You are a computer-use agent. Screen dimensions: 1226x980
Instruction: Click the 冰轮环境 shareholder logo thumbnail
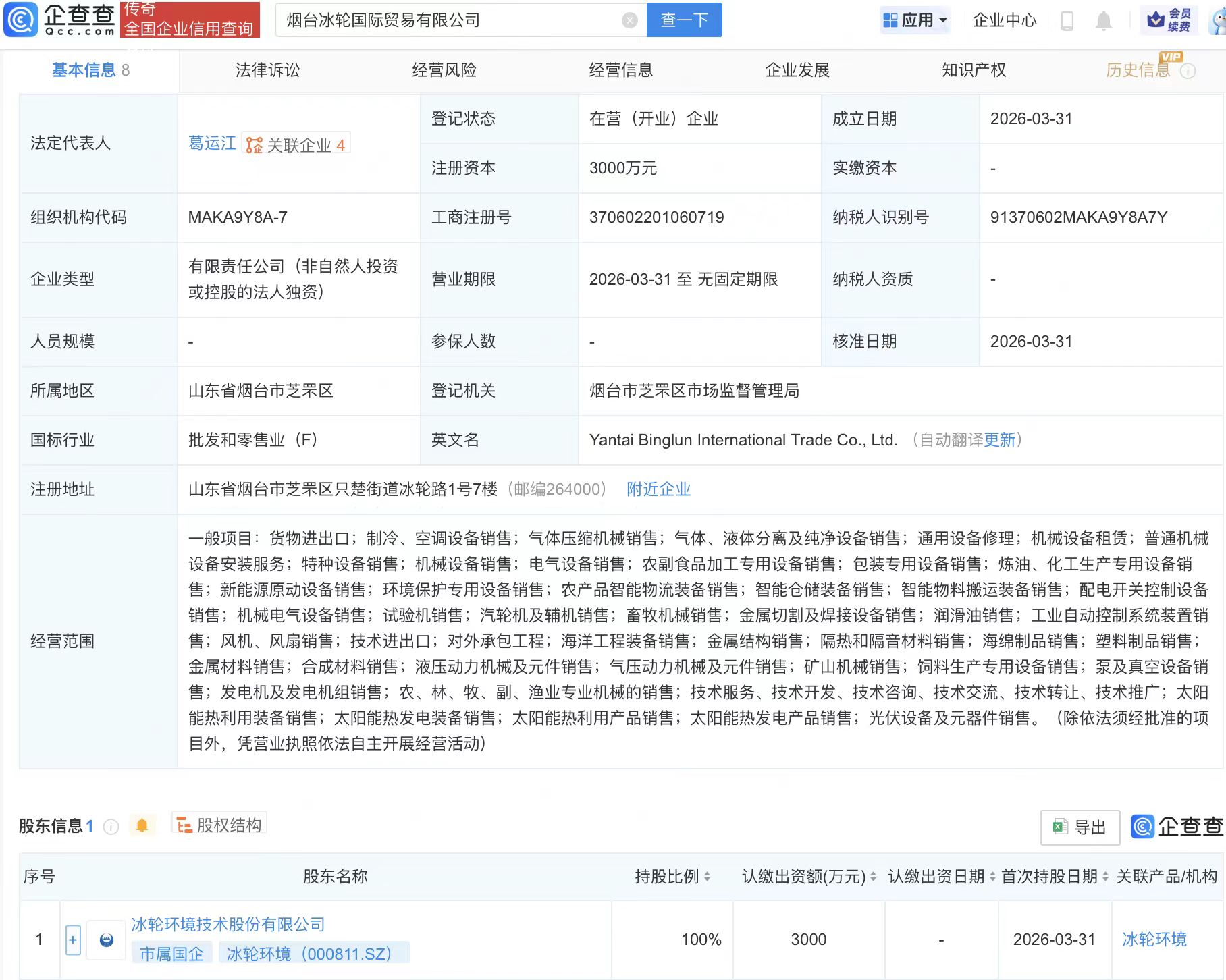pyautogui.click(x=106, y=940)
